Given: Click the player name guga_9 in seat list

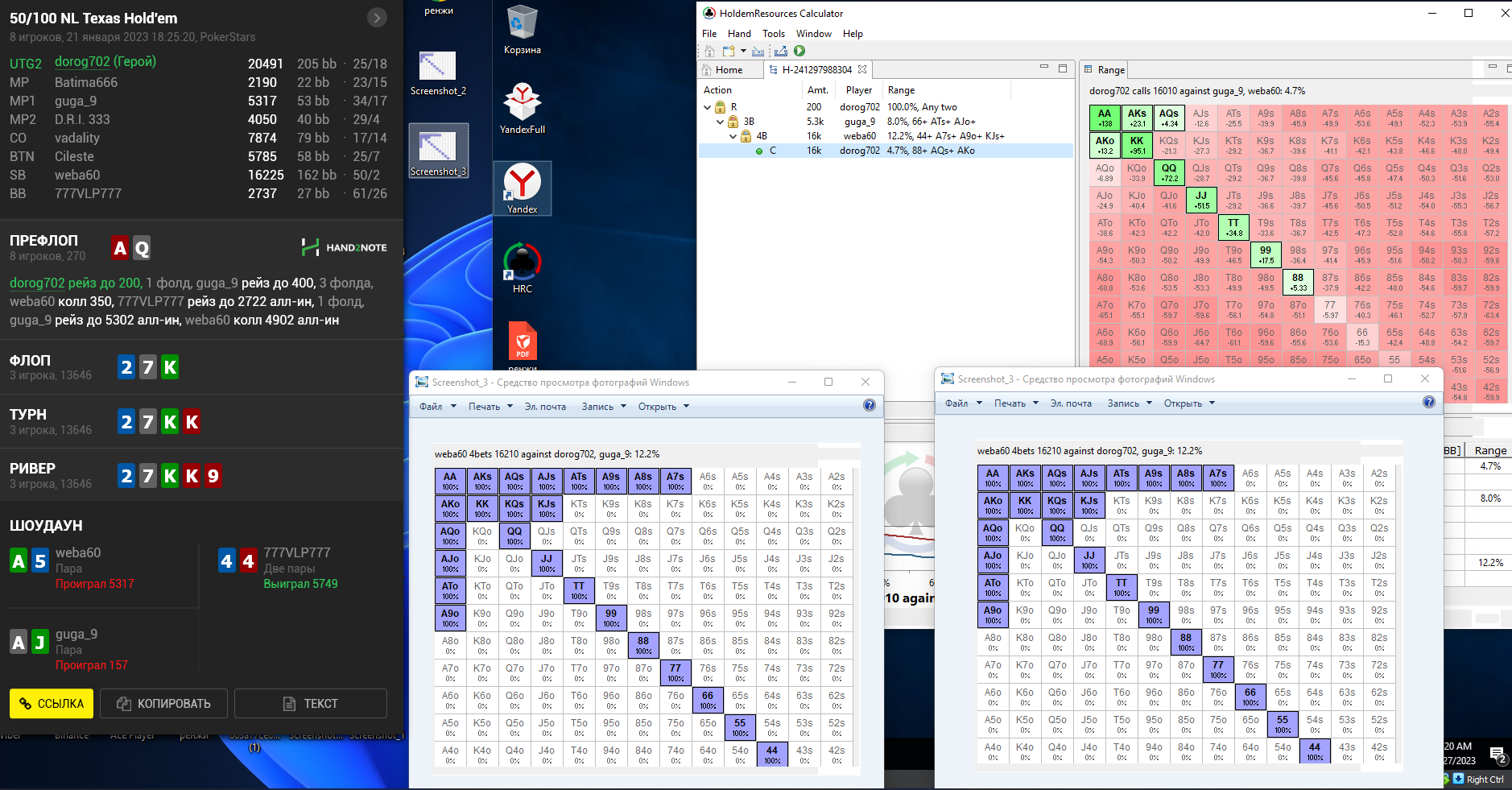Looking at the screenshot, I should [x=76, y=101].
